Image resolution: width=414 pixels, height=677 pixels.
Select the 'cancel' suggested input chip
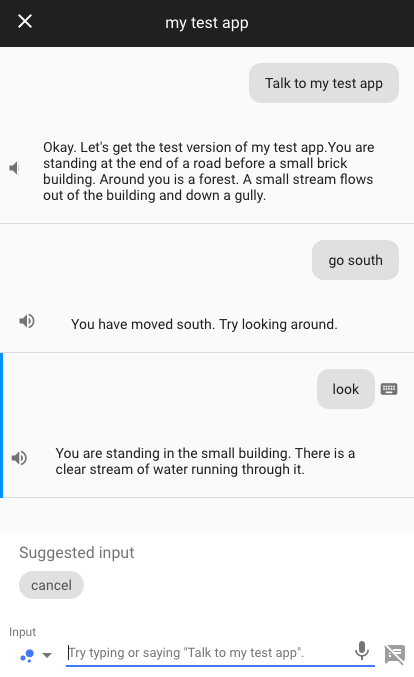pos(51,585)
